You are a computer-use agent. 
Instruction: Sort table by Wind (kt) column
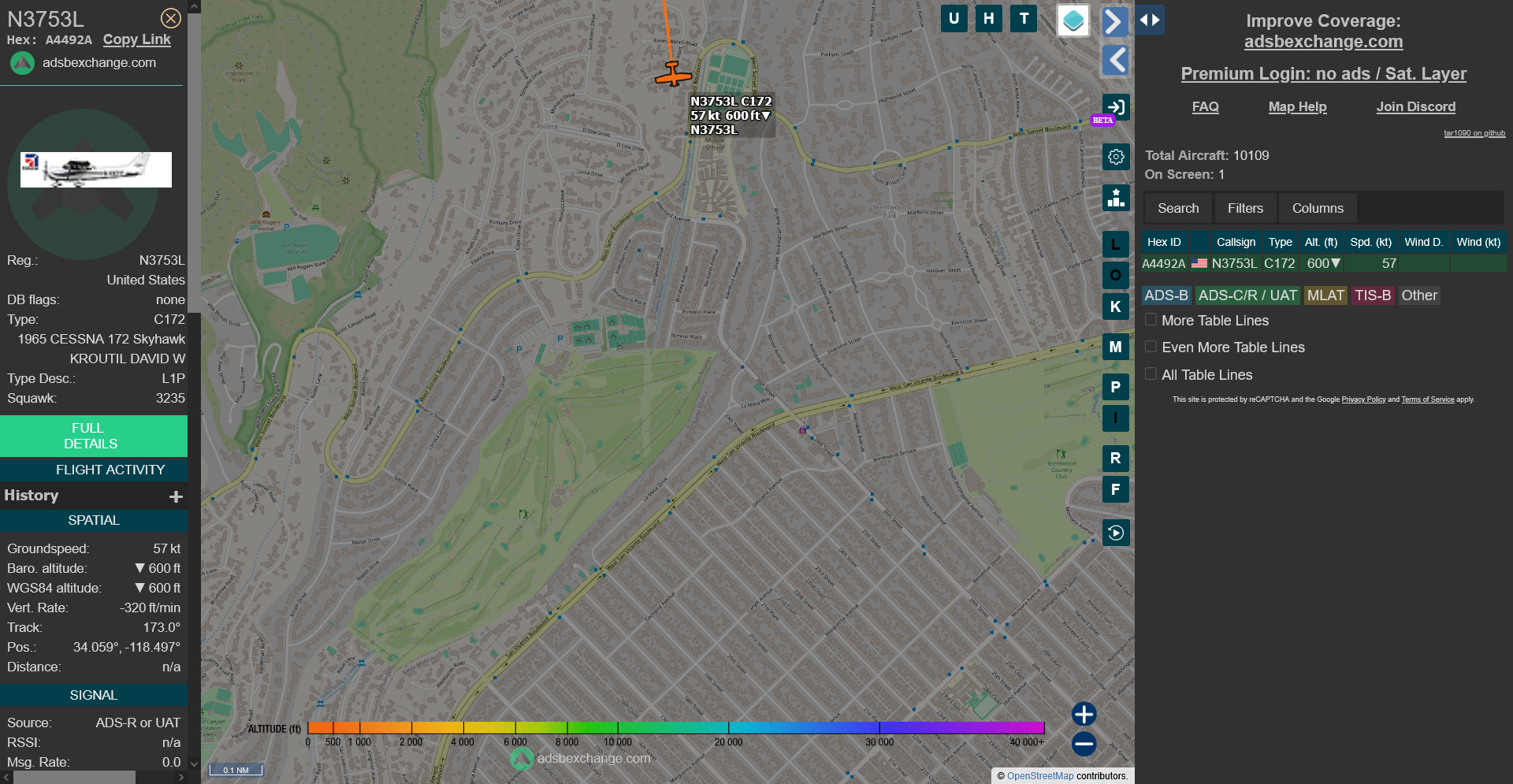[x=1478, y=242]
